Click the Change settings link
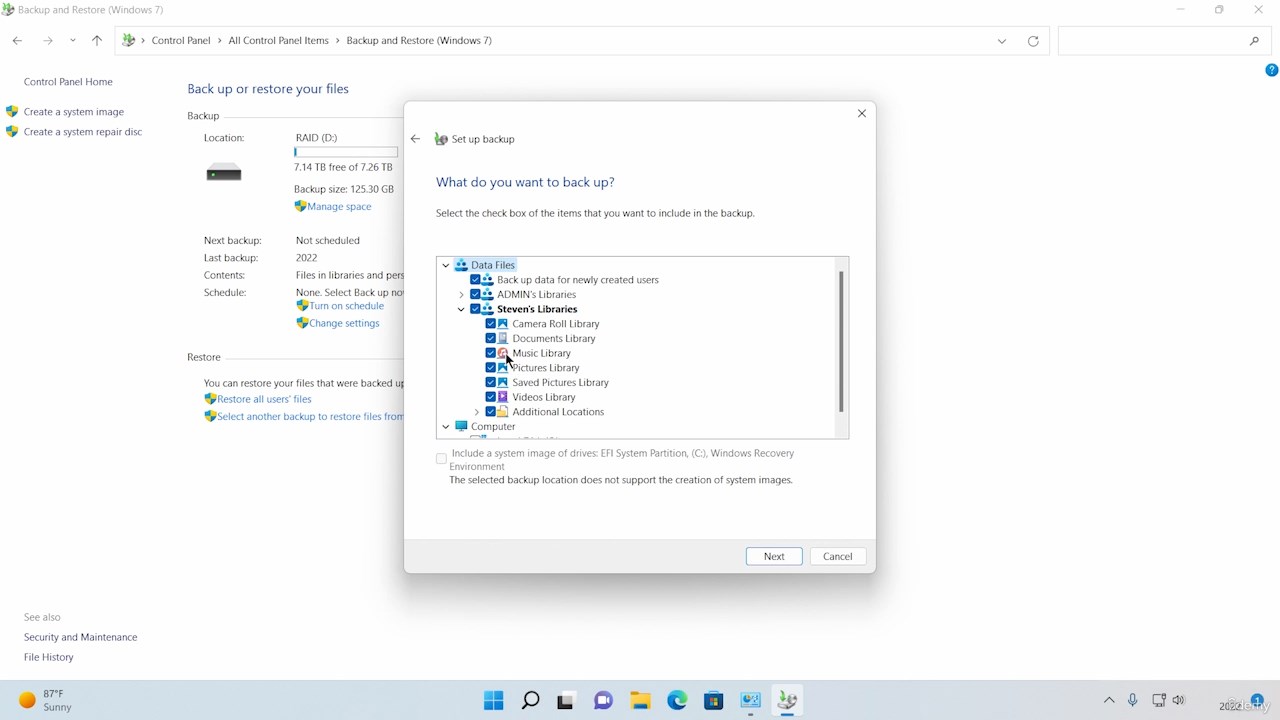This screenshot has width=1280, height=720. 344,324
